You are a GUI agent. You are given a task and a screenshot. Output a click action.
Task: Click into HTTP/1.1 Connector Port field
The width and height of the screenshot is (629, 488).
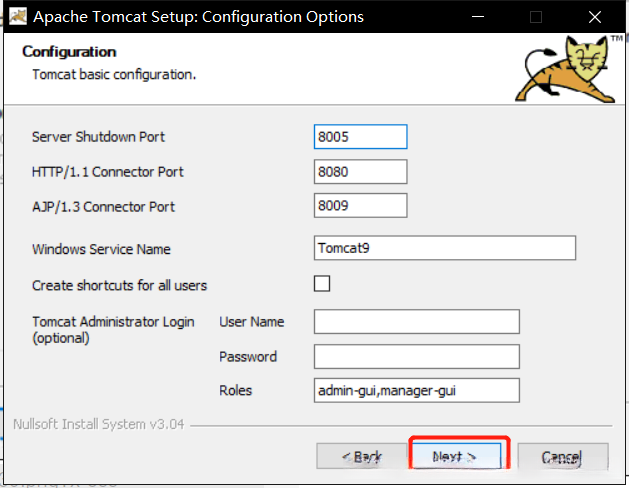(x=360, y=171)
